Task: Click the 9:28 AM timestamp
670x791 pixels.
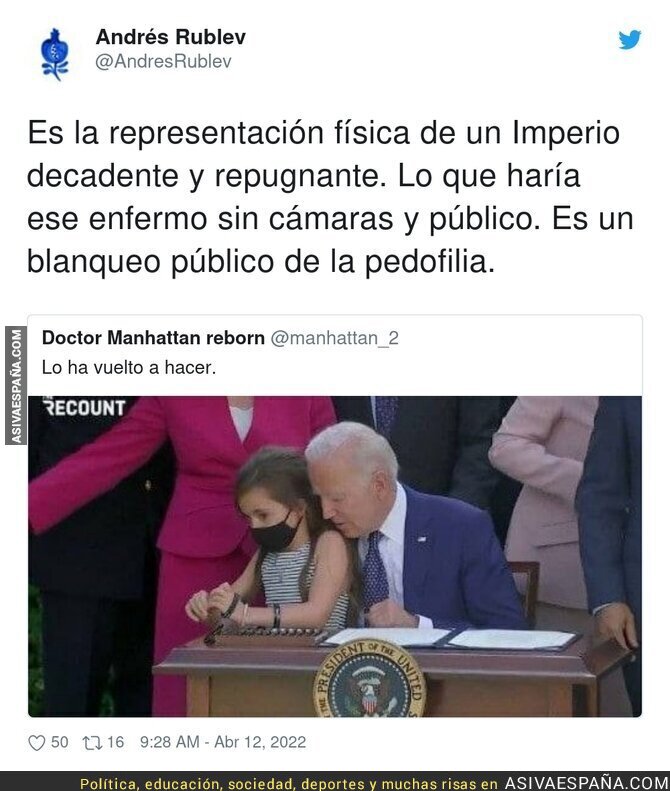Action: [170, 742]
